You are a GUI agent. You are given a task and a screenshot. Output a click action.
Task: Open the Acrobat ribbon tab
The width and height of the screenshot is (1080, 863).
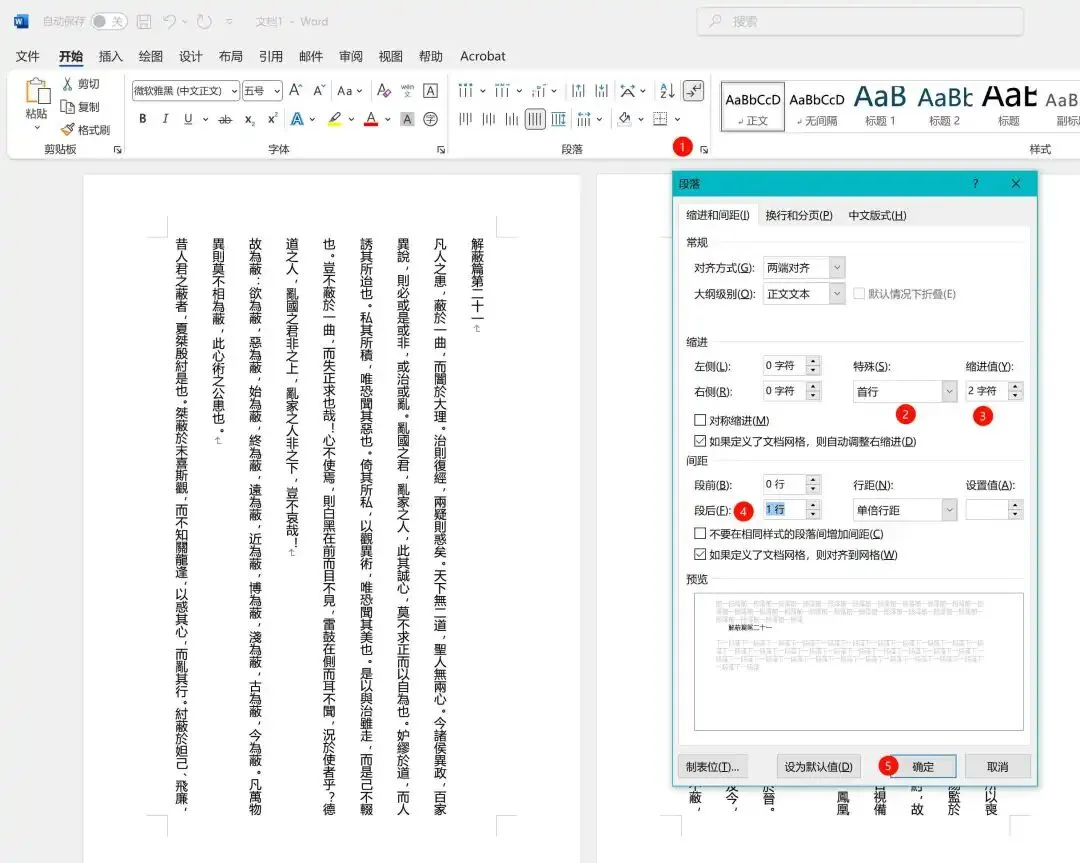click(x=482, y=56)
